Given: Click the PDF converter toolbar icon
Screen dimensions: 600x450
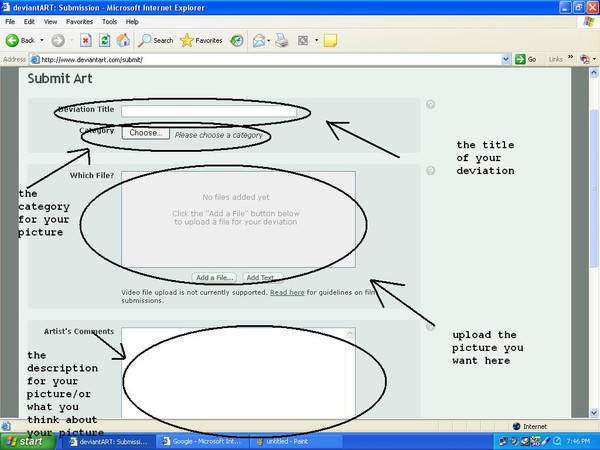Looking at the screenshot, I should [584, 59].
